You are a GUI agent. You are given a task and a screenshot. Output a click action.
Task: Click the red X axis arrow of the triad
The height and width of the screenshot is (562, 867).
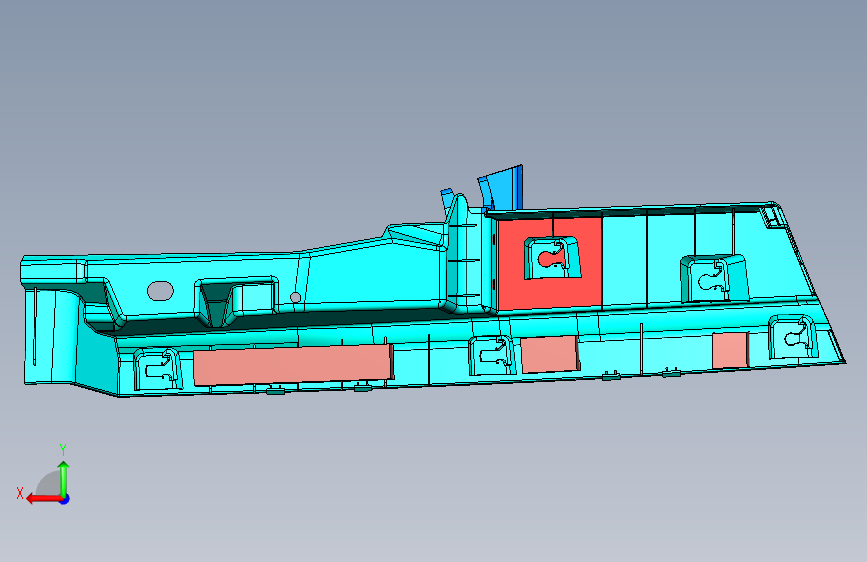click(x=44, y=499)
